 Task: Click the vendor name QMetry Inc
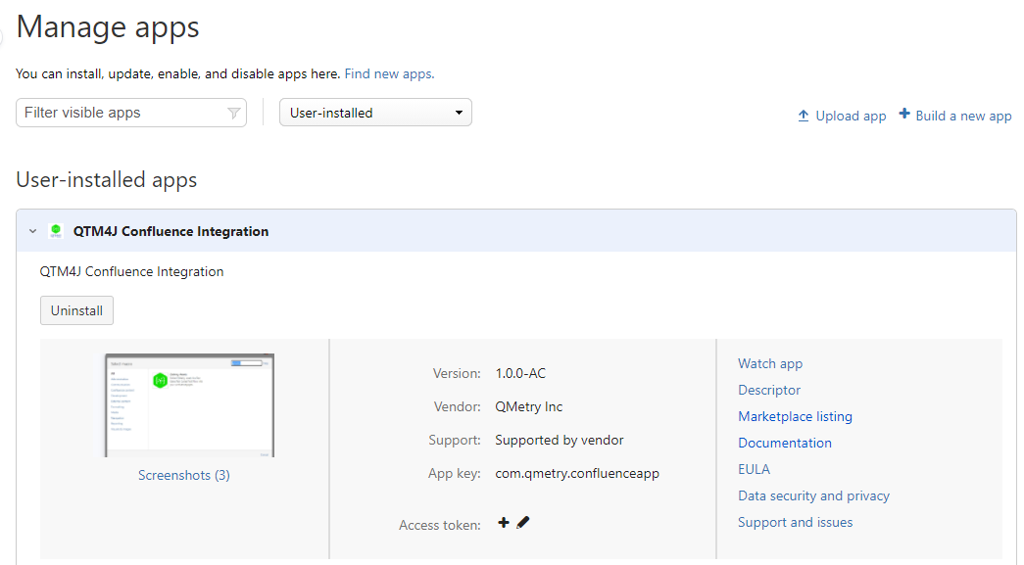(528, 406)
